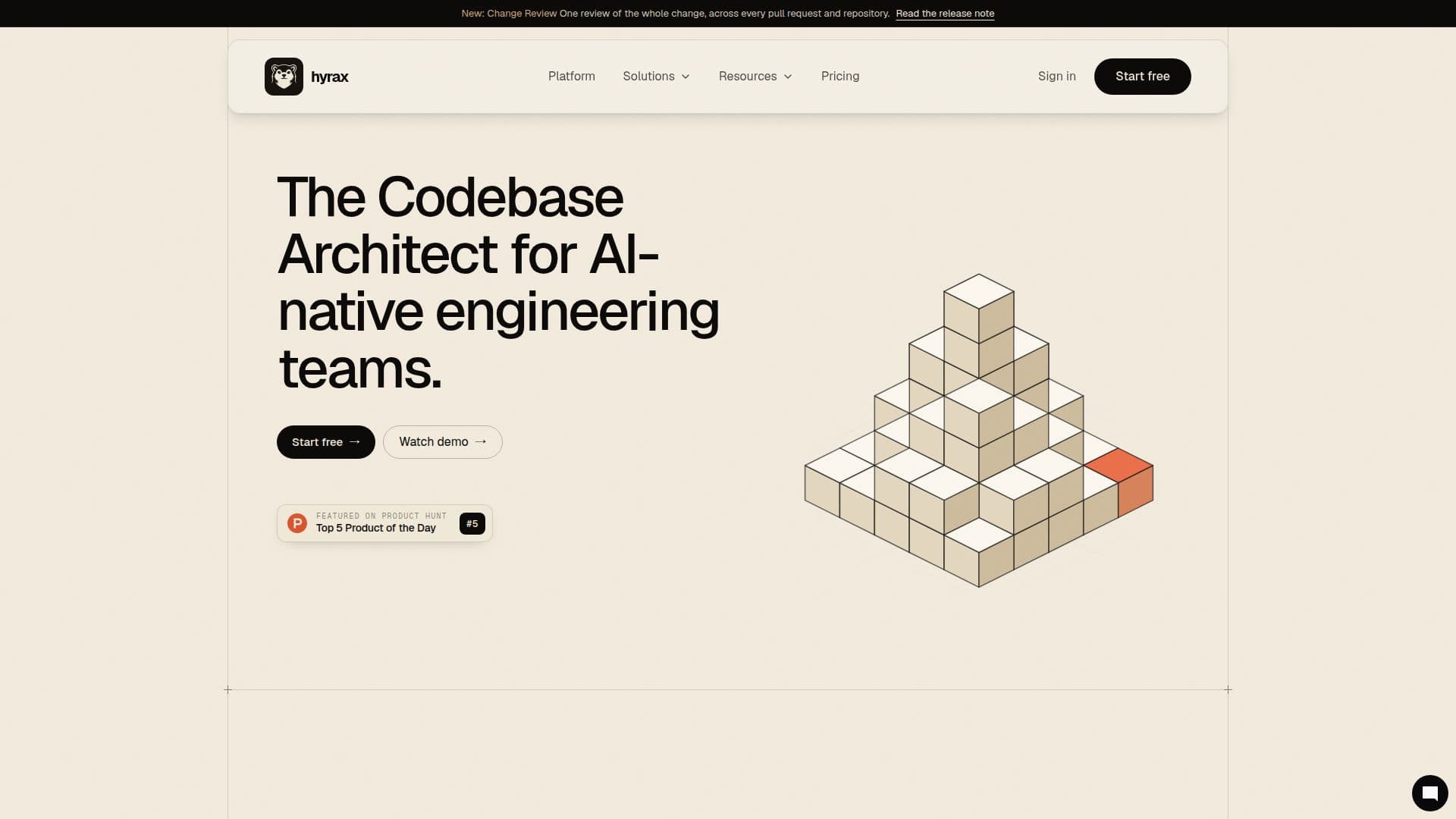1456x819 pixels.
Task: Click the Sign in link
Action: coord(1057,77)
